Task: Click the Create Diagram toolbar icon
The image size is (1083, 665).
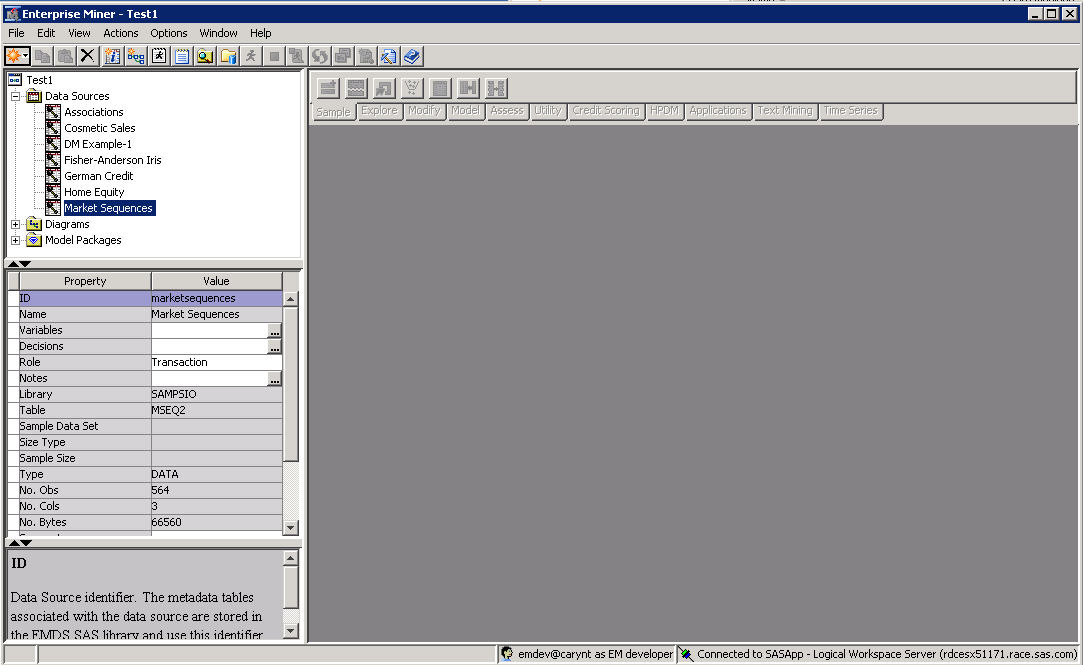Action: pos(136,56)
